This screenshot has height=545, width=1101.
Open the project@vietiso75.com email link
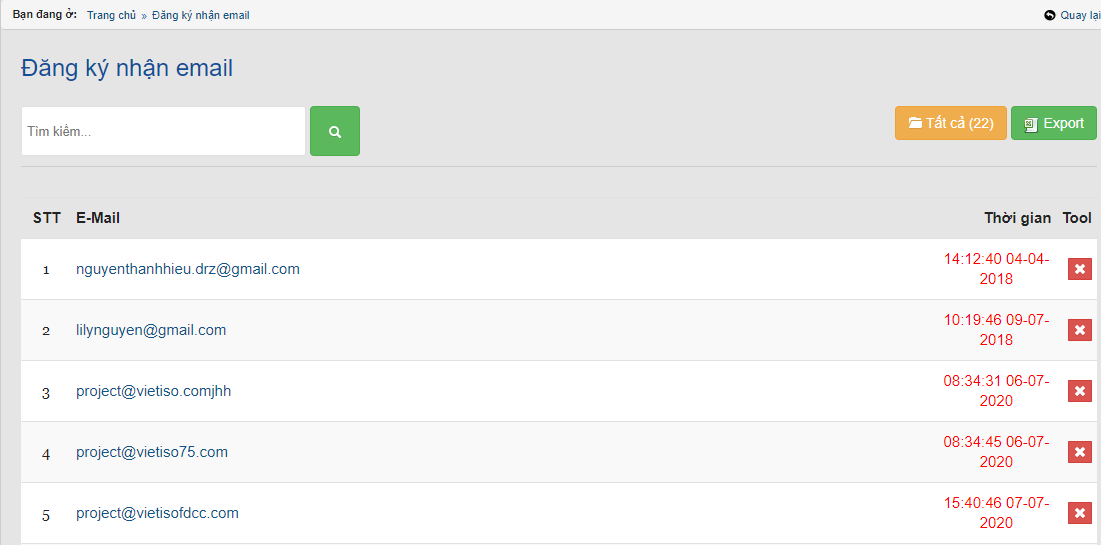152,452
